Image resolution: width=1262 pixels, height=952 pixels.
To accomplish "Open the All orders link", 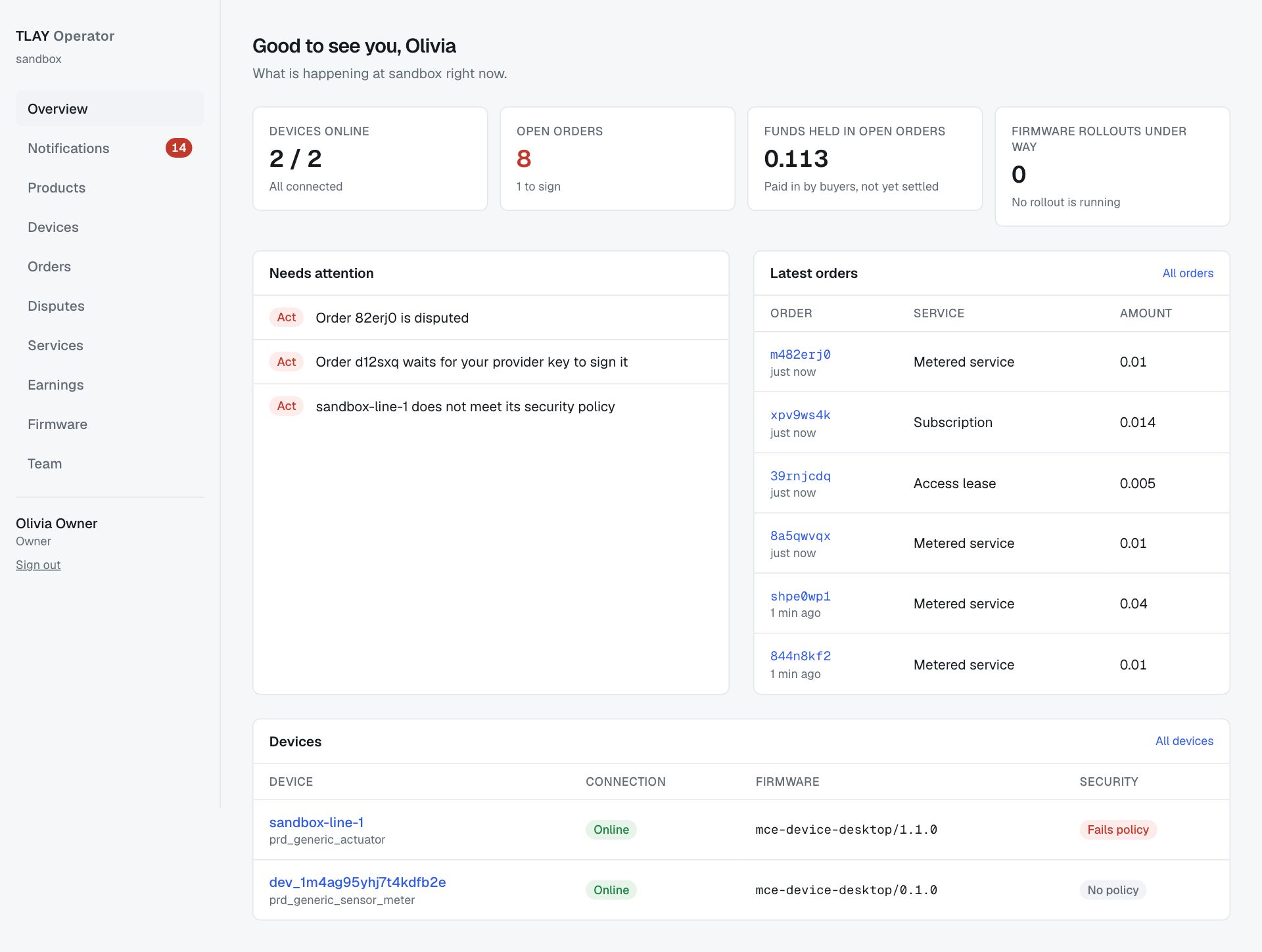I will [x=1188, y=273].
